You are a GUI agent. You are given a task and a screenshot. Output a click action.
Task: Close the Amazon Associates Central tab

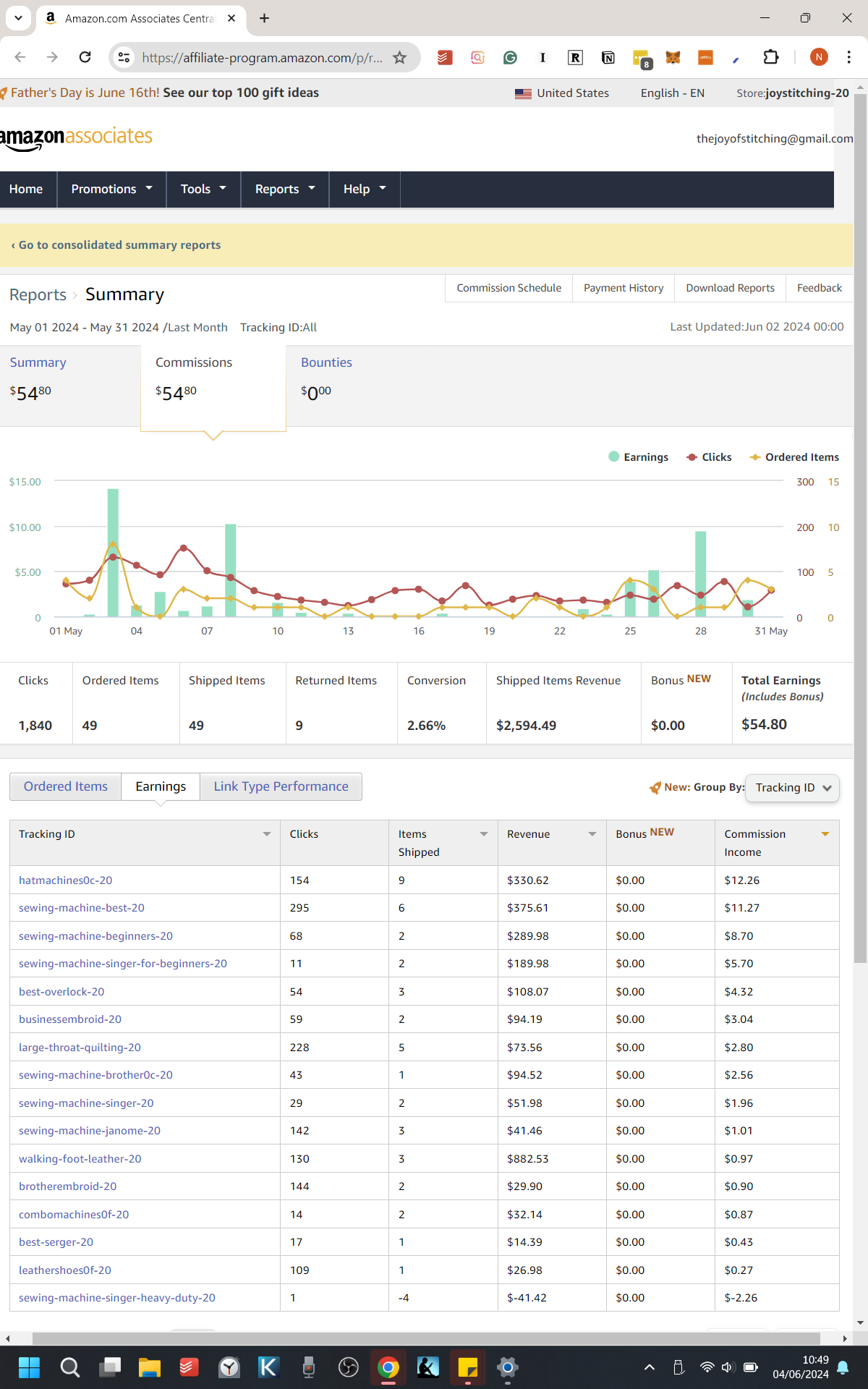[231, 18]
